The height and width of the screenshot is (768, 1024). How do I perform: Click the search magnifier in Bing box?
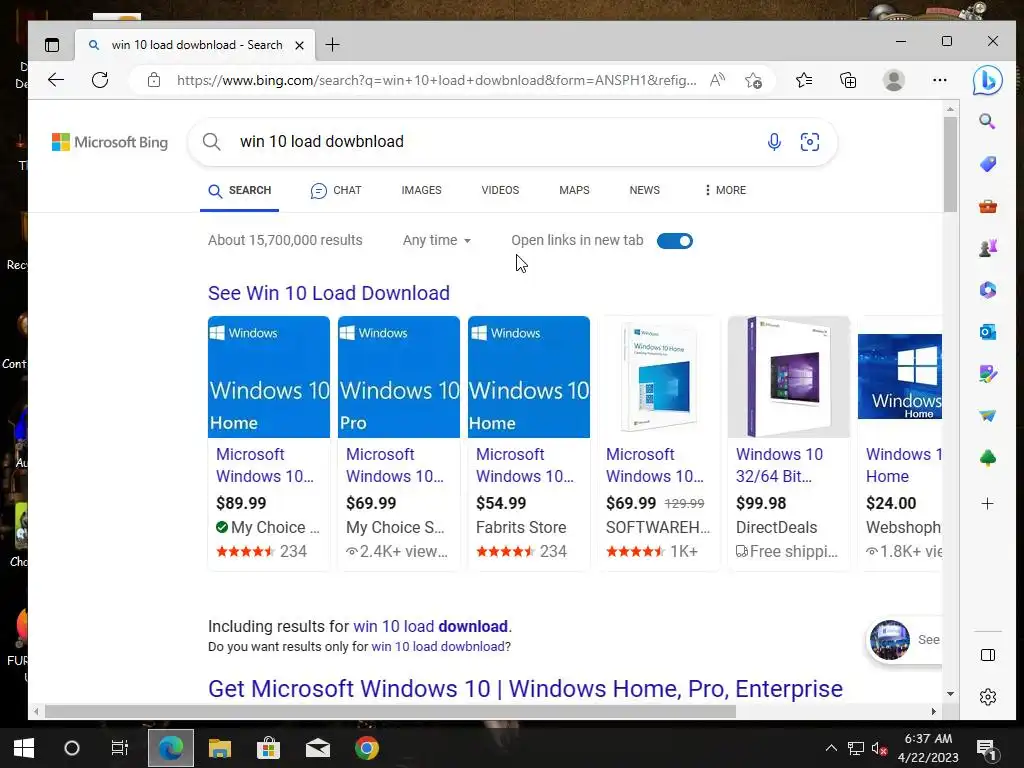pos(212,142)
